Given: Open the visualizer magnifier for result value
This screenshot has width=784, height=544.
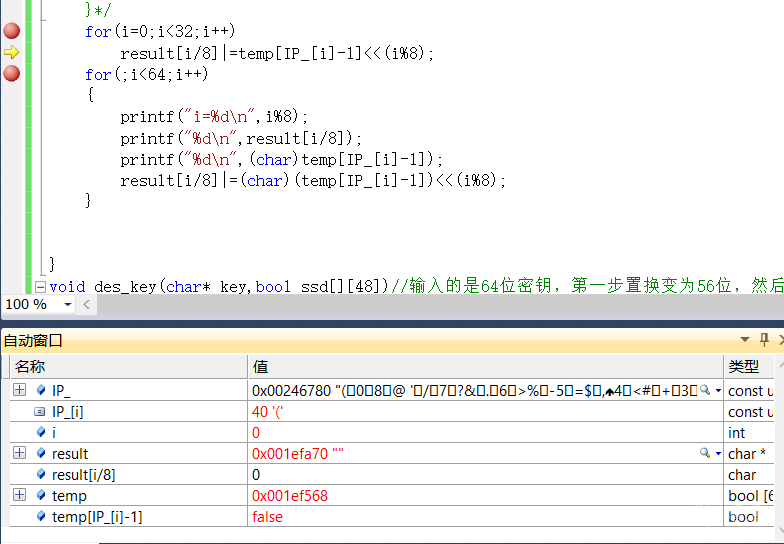Looking at the screenshot, I should point(705,453).
